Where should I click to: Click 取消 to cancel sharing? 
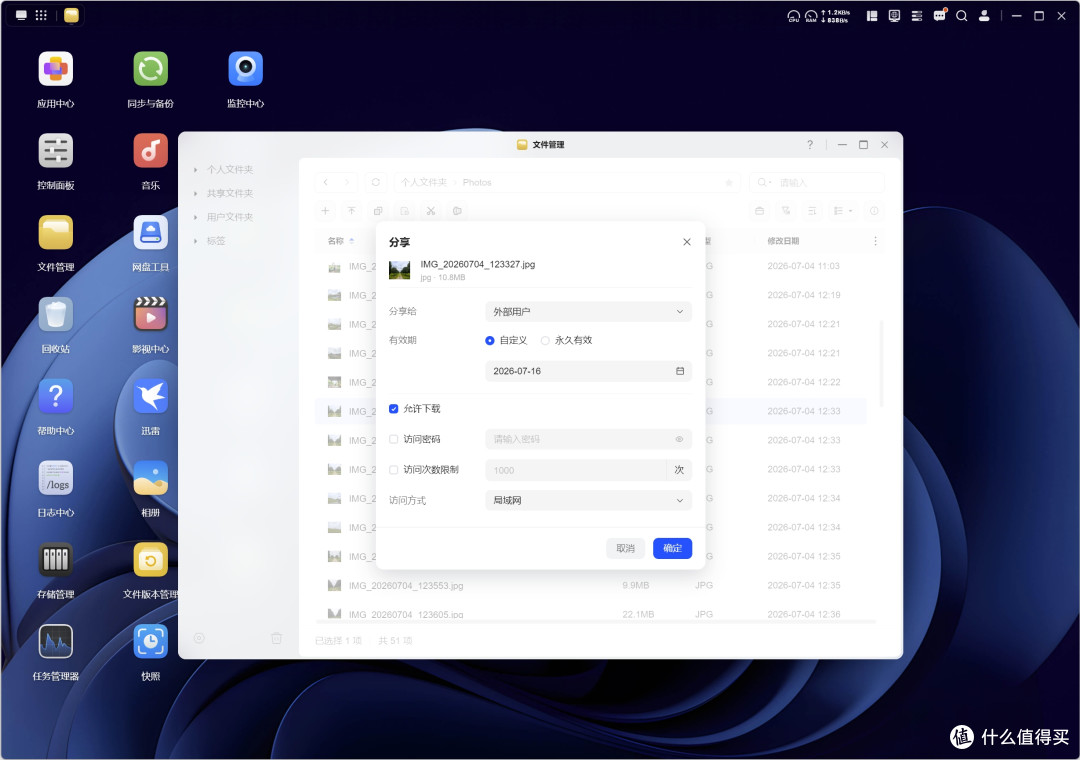coord(625,548)
